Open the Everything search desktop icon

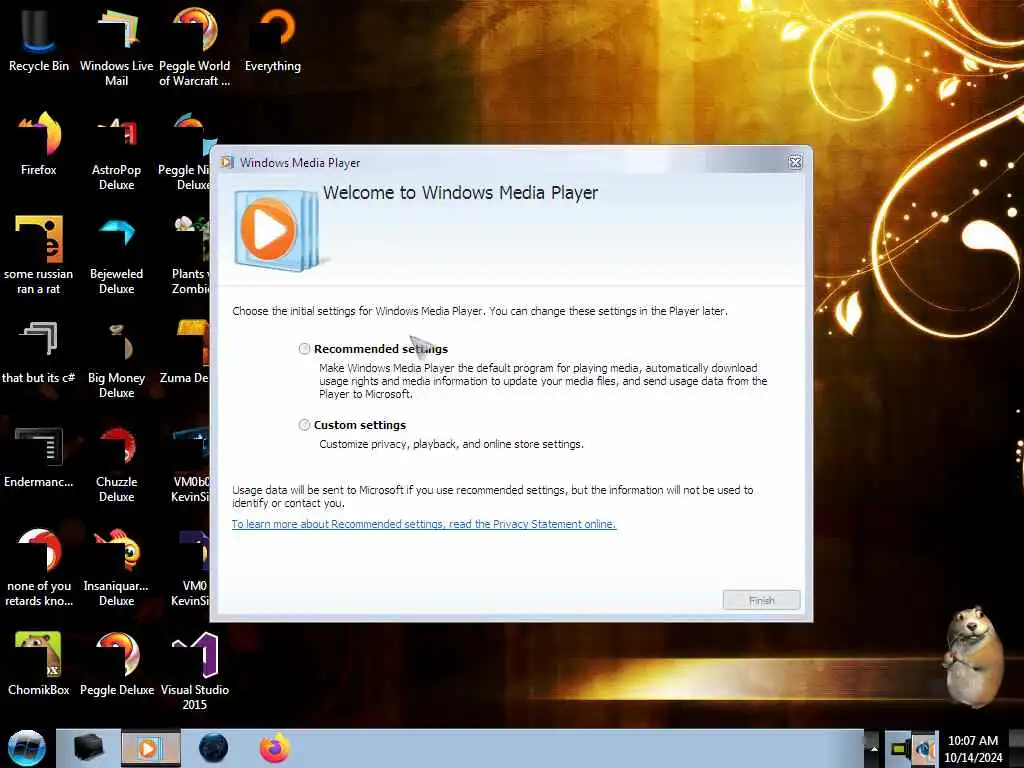click(273, 40)
